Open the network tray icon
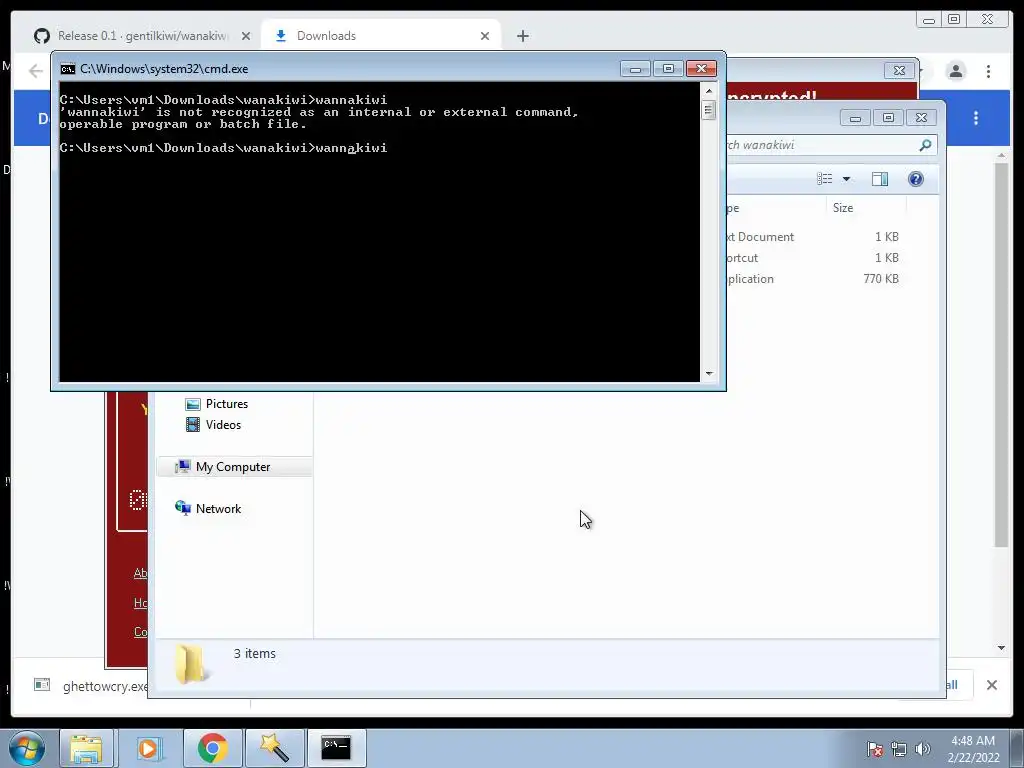 (899, 749)
